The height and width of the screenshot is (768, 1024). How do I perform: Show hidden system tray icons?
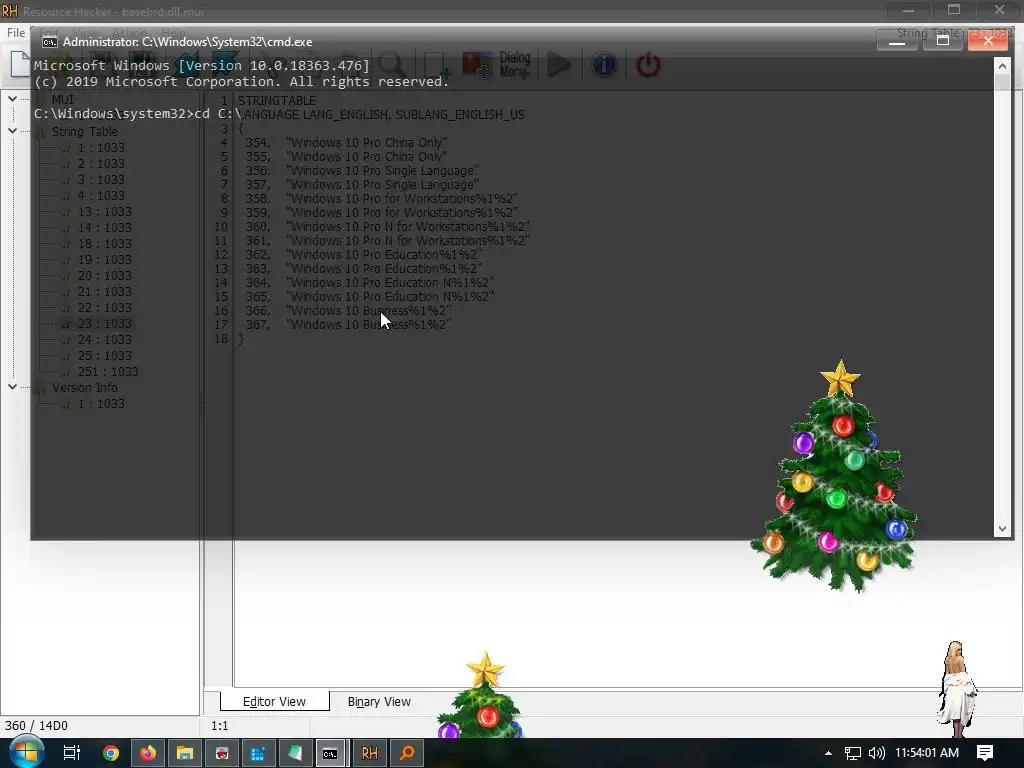click(828, 753)
